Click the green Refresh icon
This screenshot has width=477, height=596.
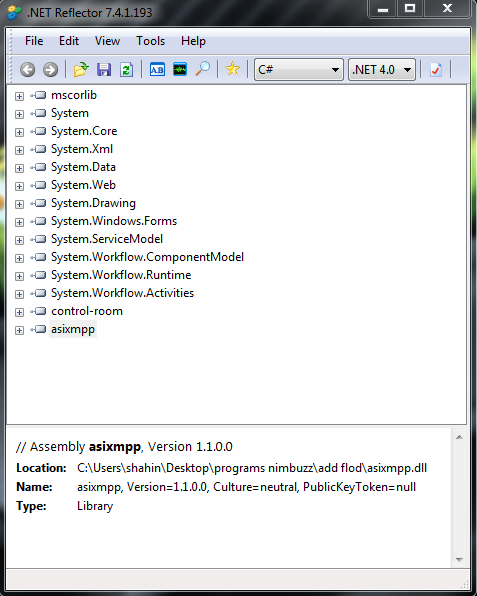(x=126, y=70)
